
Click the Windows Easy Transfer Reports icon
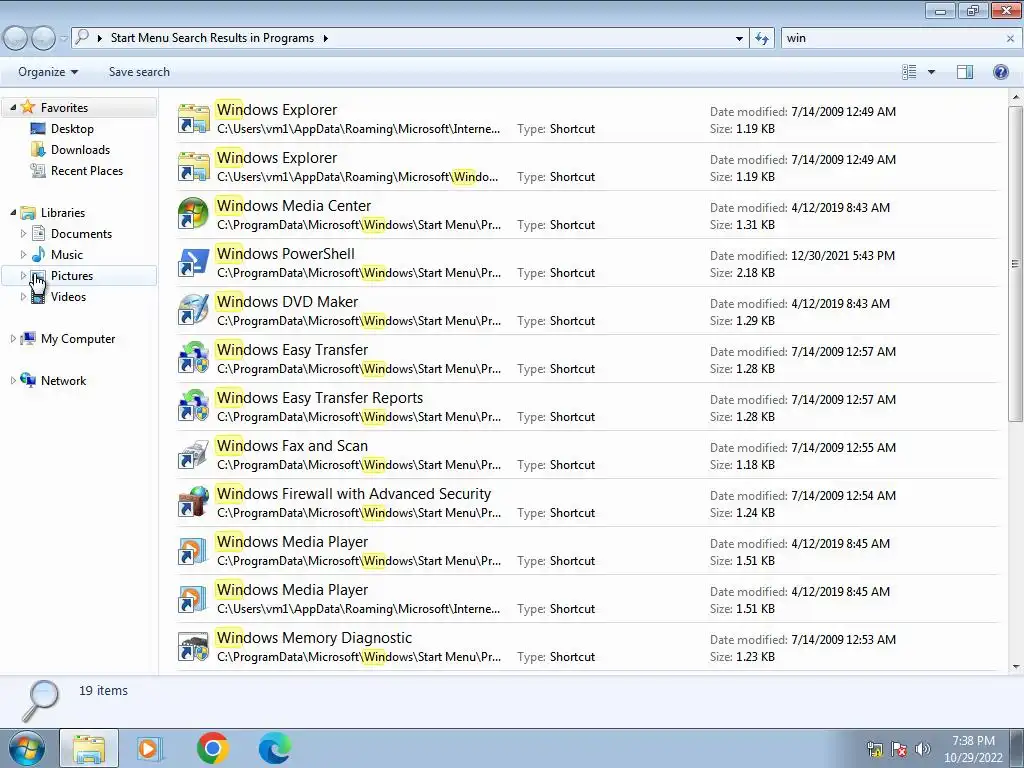(x=193, y=406)
